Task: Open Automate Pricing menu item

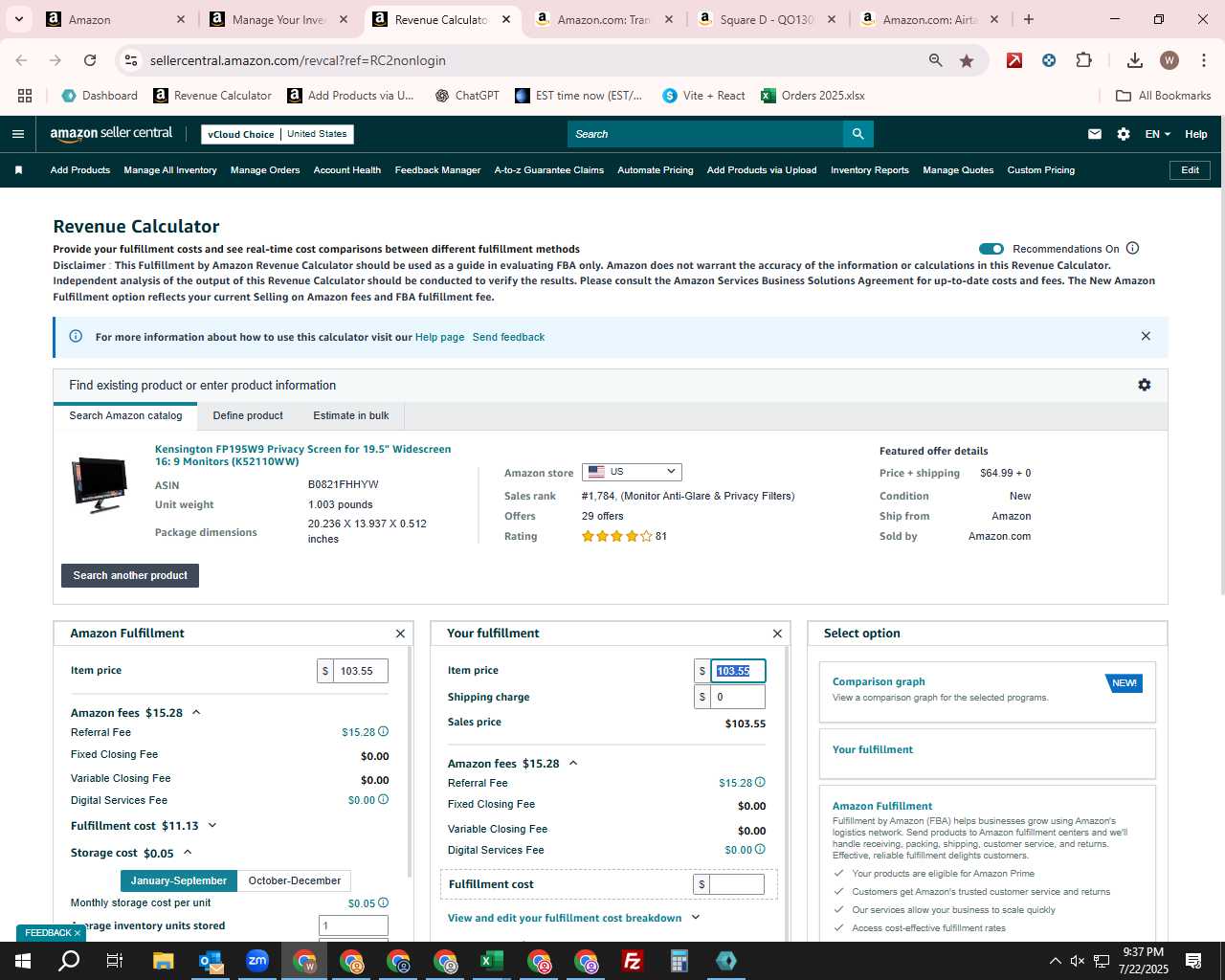Action: (x=656, y=170)
